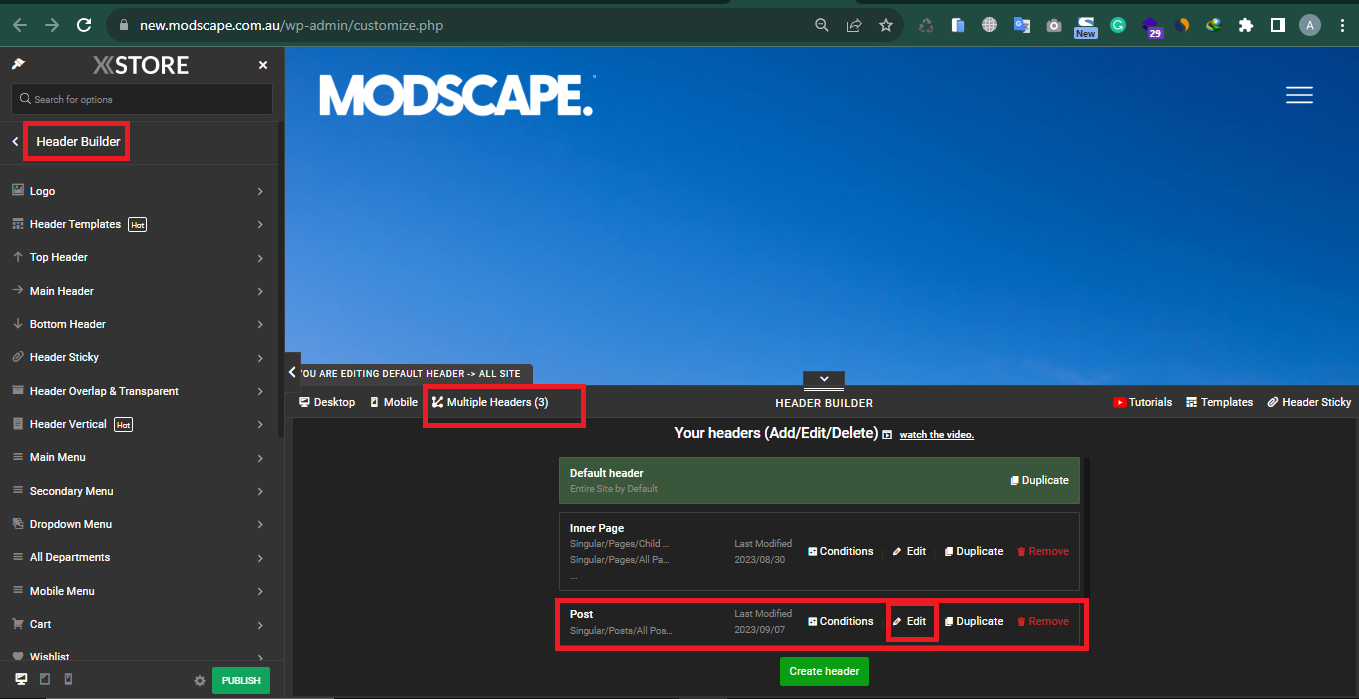Screen dimensions: 1359x699
Task: Duplicate the Post header
Action: click(x=974, y=621)
